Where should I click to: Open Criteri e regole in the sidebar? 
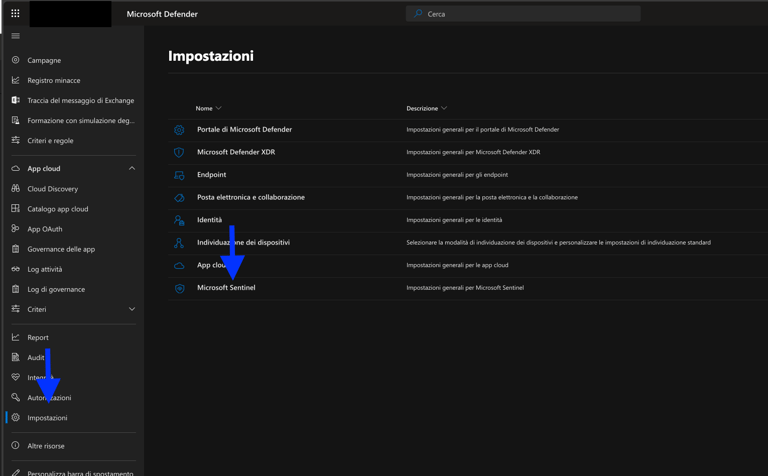point(50,141)
